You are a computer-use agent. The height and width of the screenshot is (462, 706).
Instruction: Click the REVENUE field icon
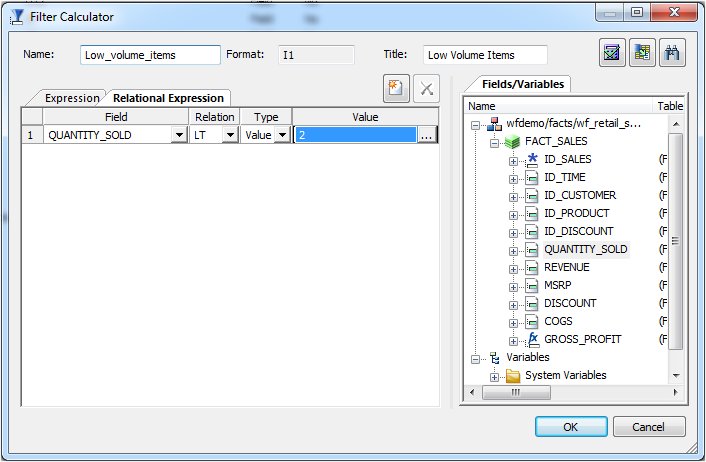[x=532, y=268]
